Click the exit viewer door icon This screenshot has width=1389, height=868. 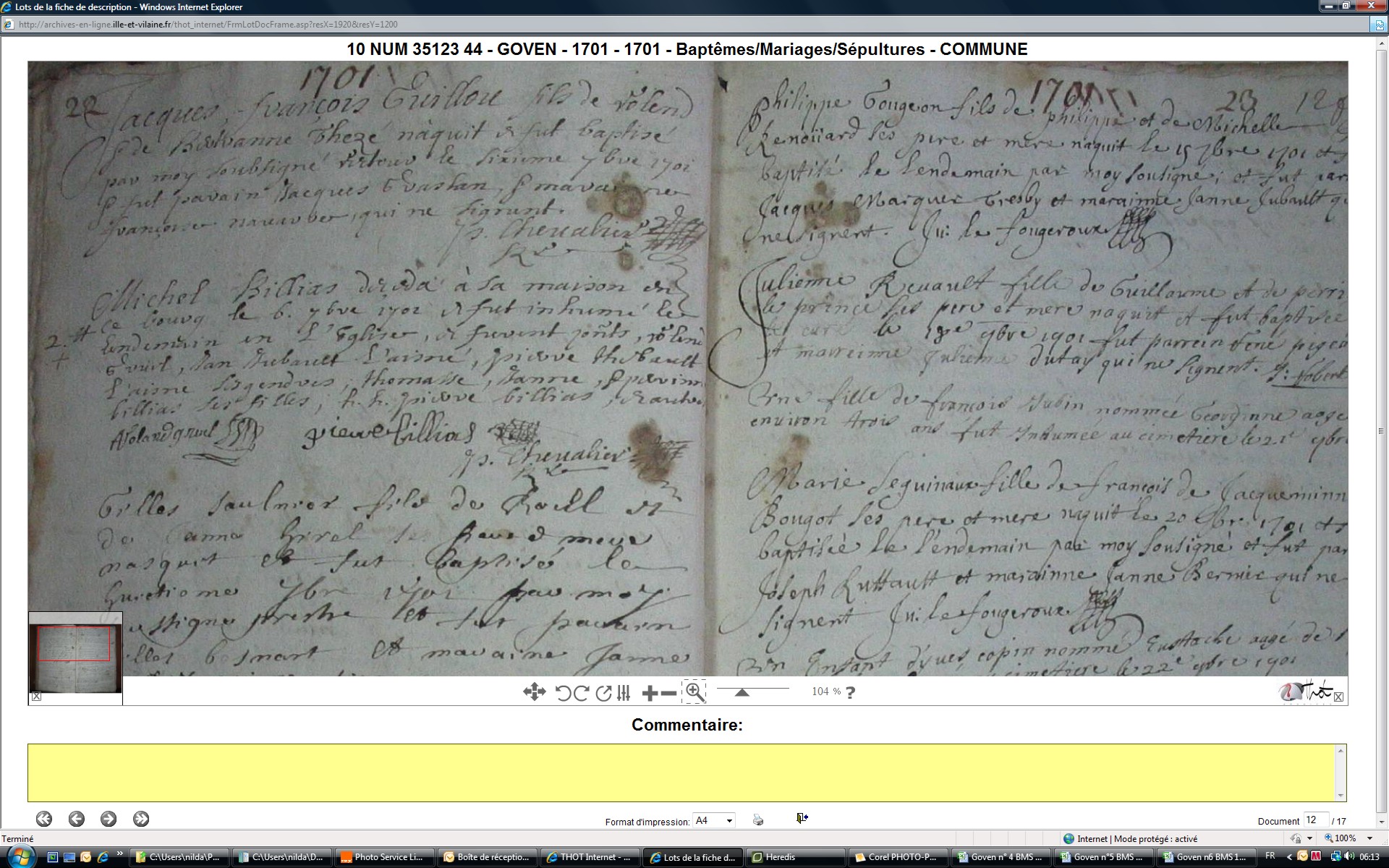point(802,818)
